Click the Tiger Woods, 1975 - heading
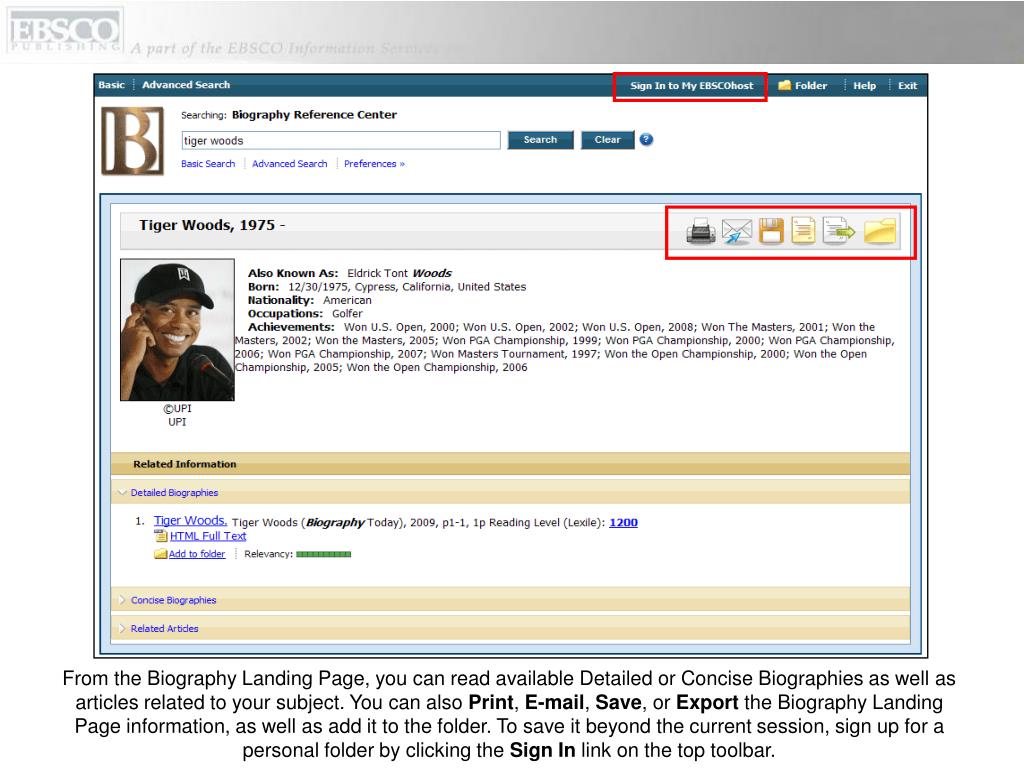The image size is (1024, 768). coord(212,225)
